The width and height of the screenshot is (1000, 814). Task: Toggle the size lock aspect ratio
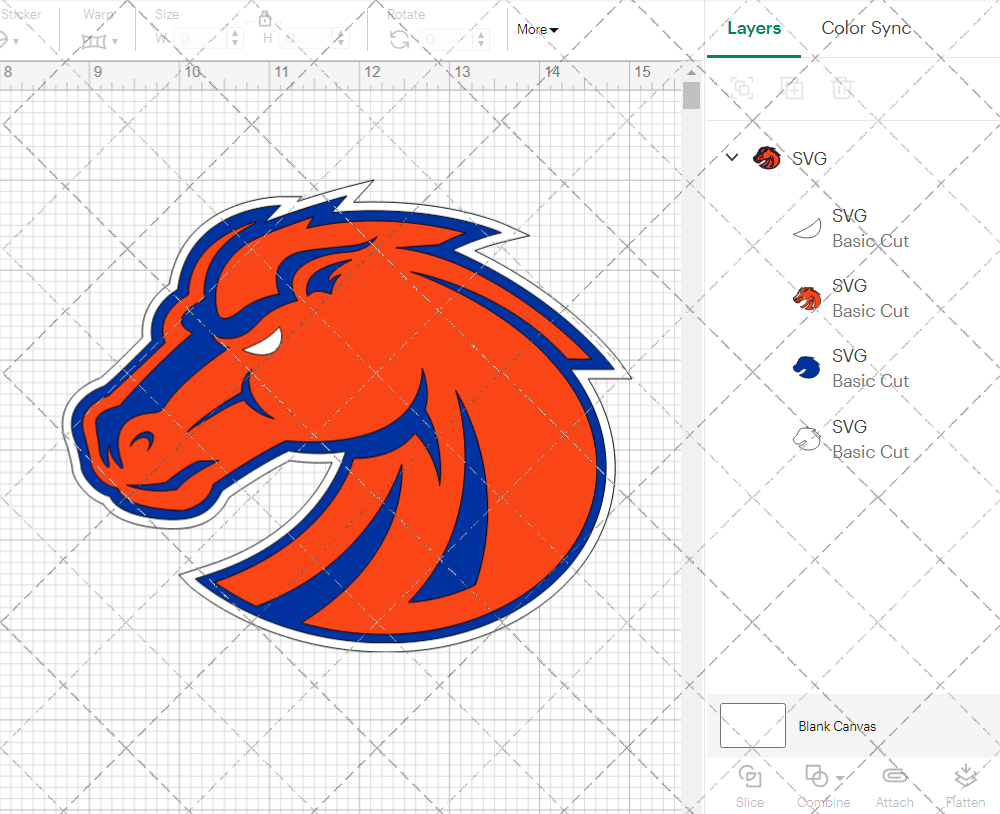[x=265, y=19]
